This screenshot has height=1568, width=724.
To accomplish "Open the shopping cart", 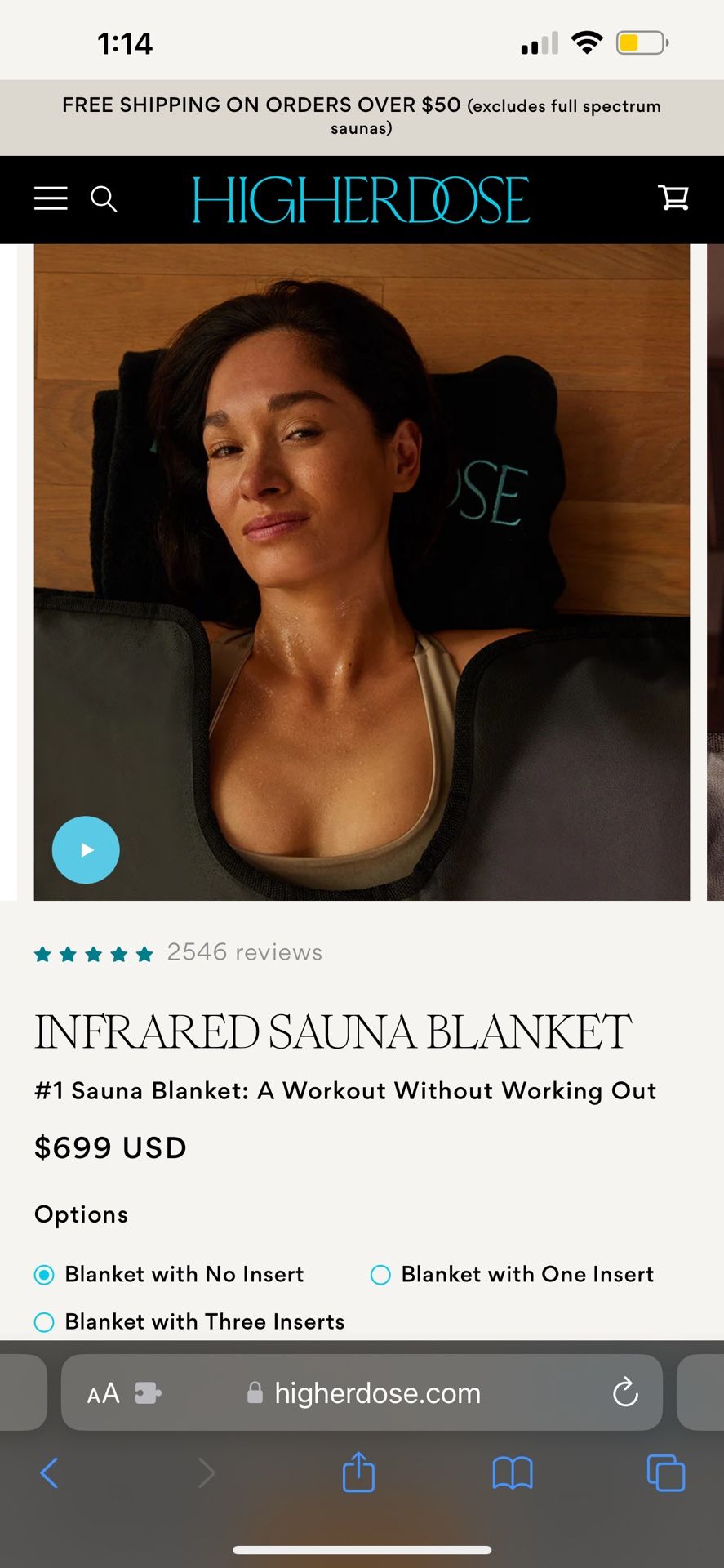I will tap(673, 197).
